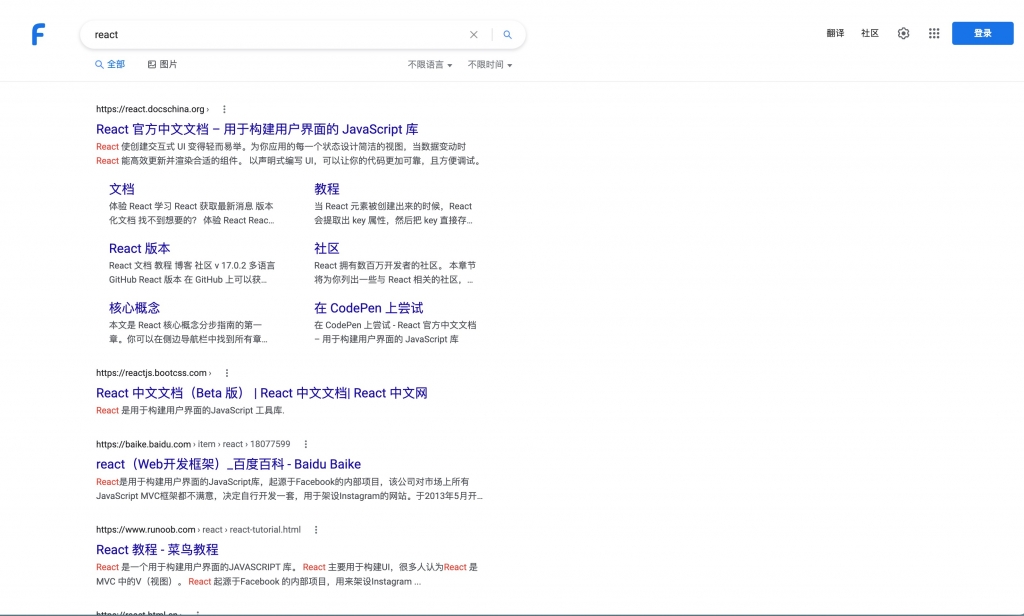Click description text under 文档 sitelink

click(191, 213)
